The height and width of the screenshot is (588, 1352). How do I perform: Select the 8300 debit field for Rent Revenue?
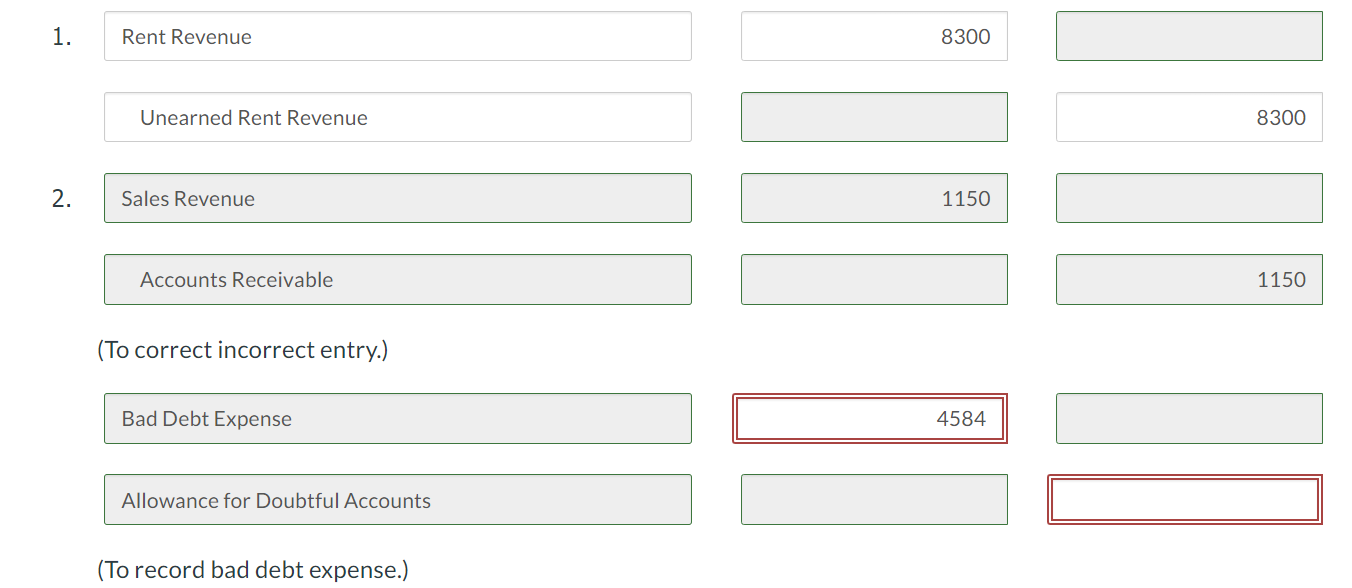coord(874,36)
